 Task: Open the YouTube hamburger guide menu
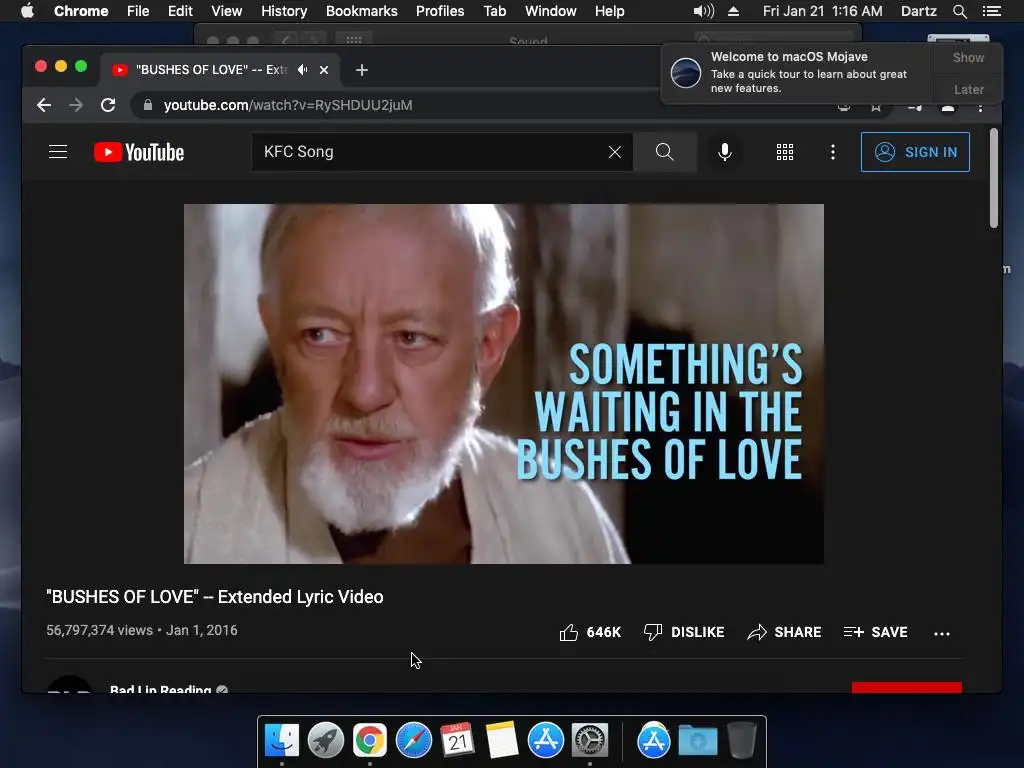tap(58, 152)
